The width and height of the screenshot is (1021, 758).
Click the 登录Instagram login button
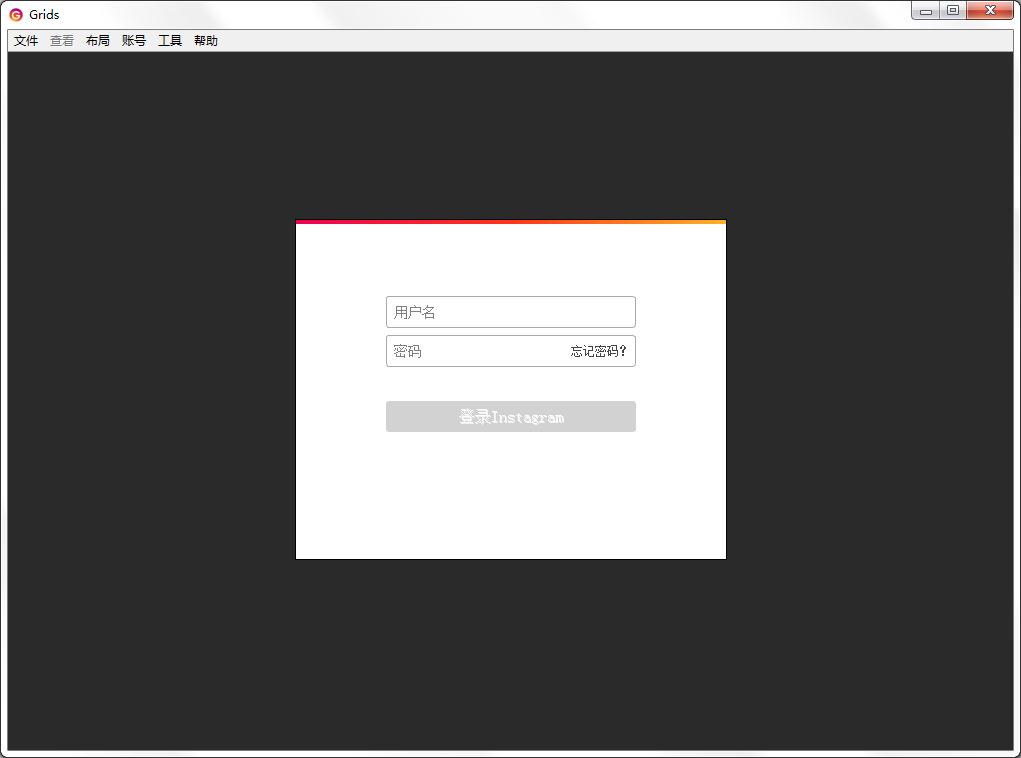(x=510, y=417)
